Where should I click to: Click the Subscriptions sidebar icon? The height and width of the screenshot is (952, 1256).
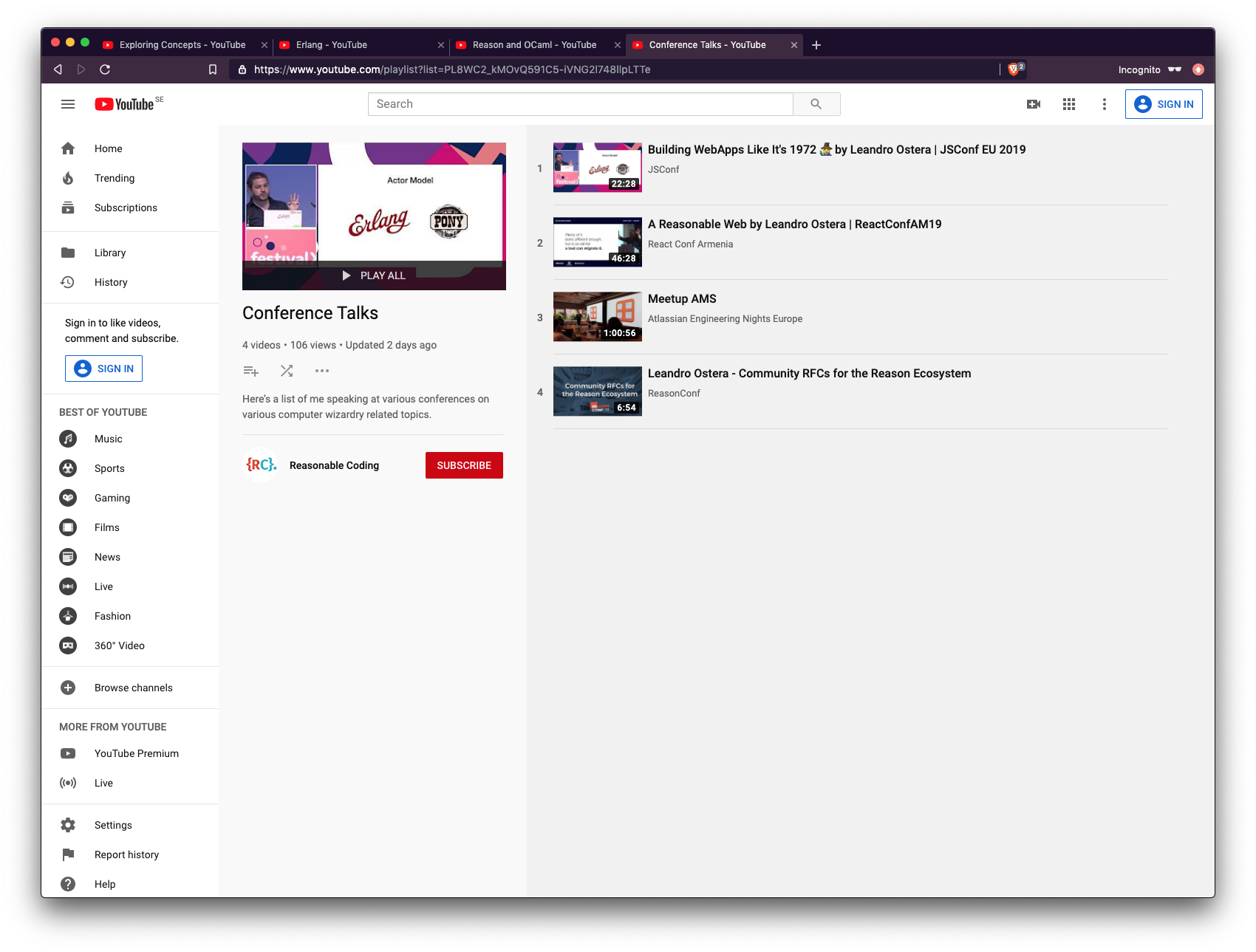[x=68, y=208]
